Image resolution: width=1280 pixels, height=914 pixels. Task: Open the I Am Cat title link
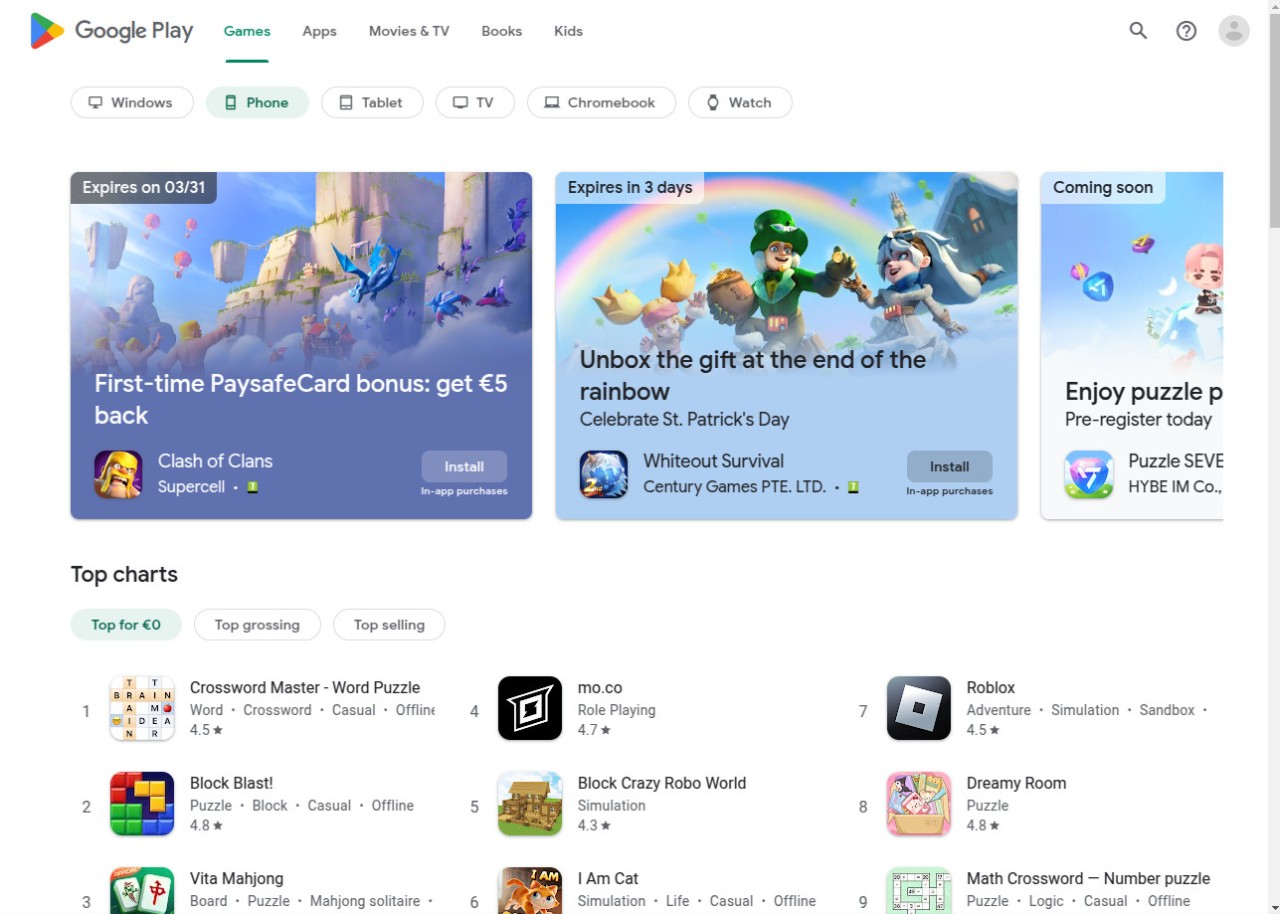point(608,879)
